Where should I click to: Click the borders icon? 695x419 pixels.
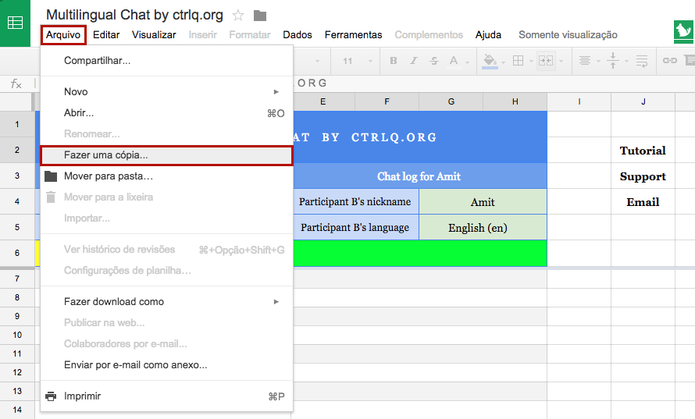pyautogui.click(x=518, y=61)
